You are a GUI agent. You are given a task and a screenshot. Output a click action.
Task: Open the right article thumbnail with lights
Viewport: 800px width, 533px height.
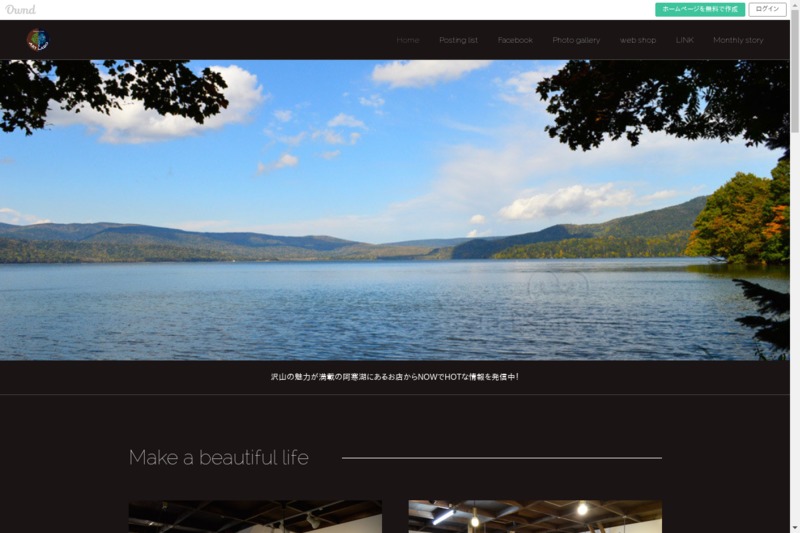tap(535, 516)
